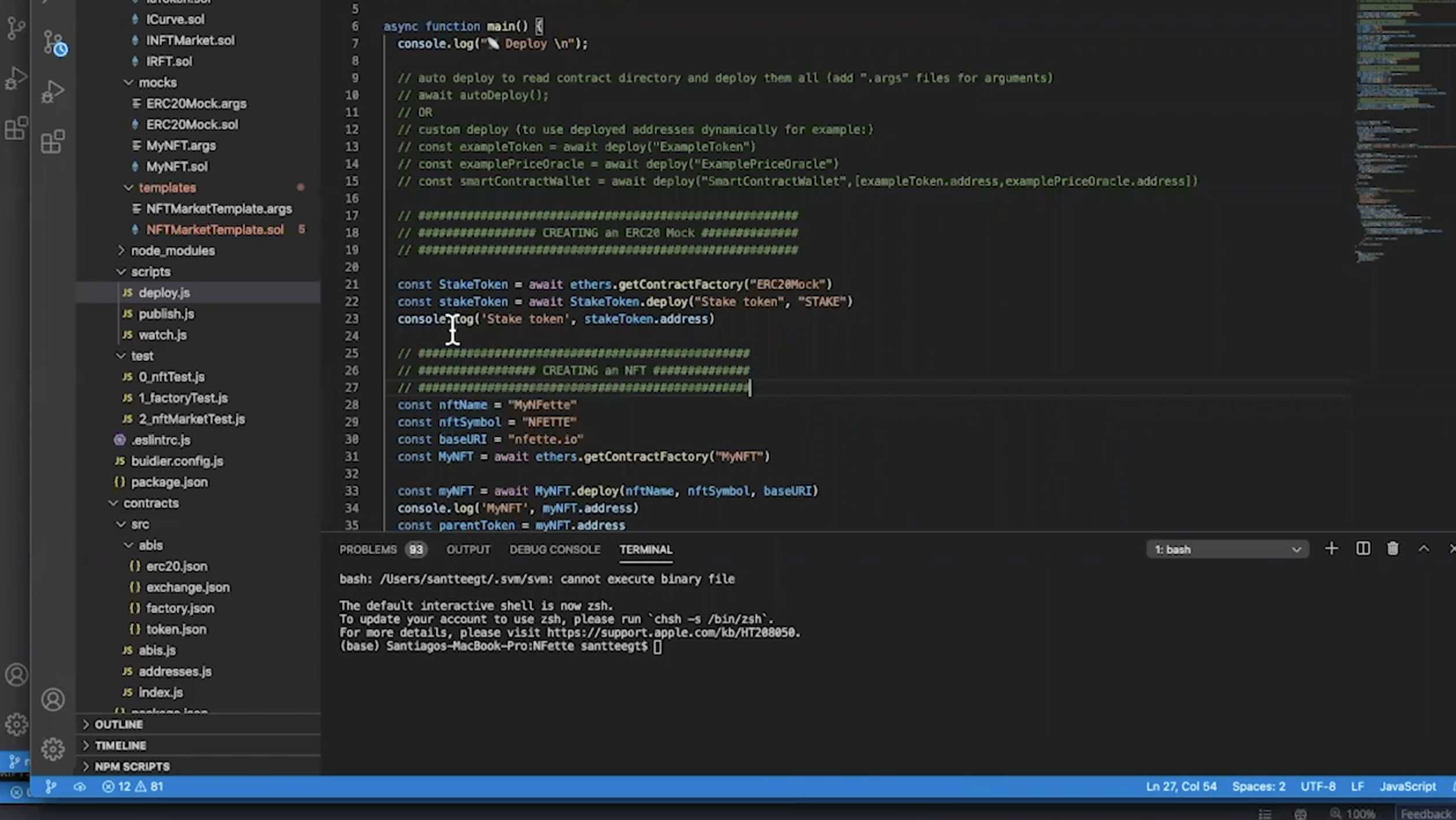Image resolution: width=1456 pixels, height=820 pixels.
Task: Collapse the contracts folder
Action: (113, 503)
